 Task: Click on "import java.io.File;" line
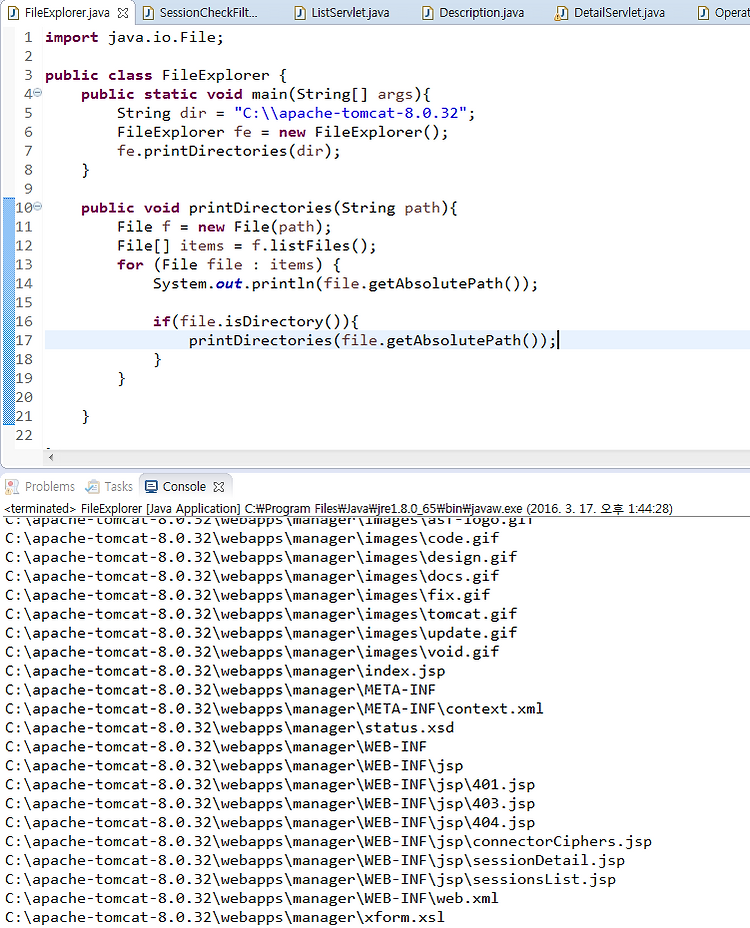pos(134,37)
